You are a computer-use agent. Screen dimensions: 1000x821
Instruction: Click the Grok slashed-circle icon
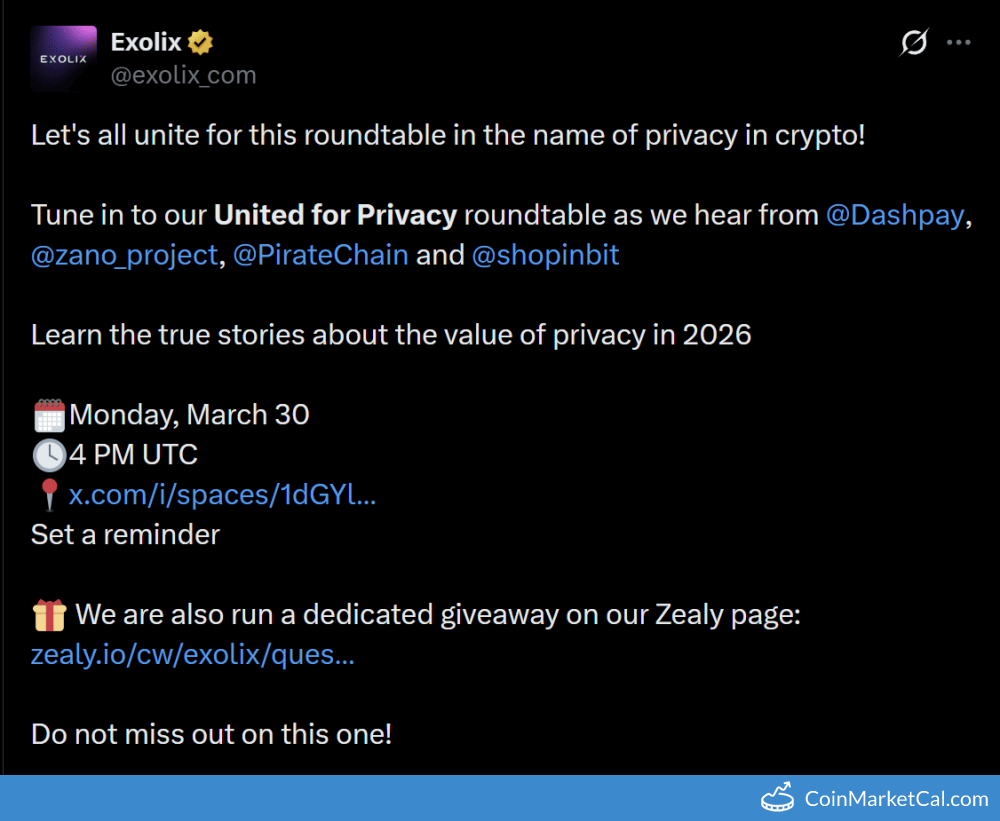click(914, 43)
